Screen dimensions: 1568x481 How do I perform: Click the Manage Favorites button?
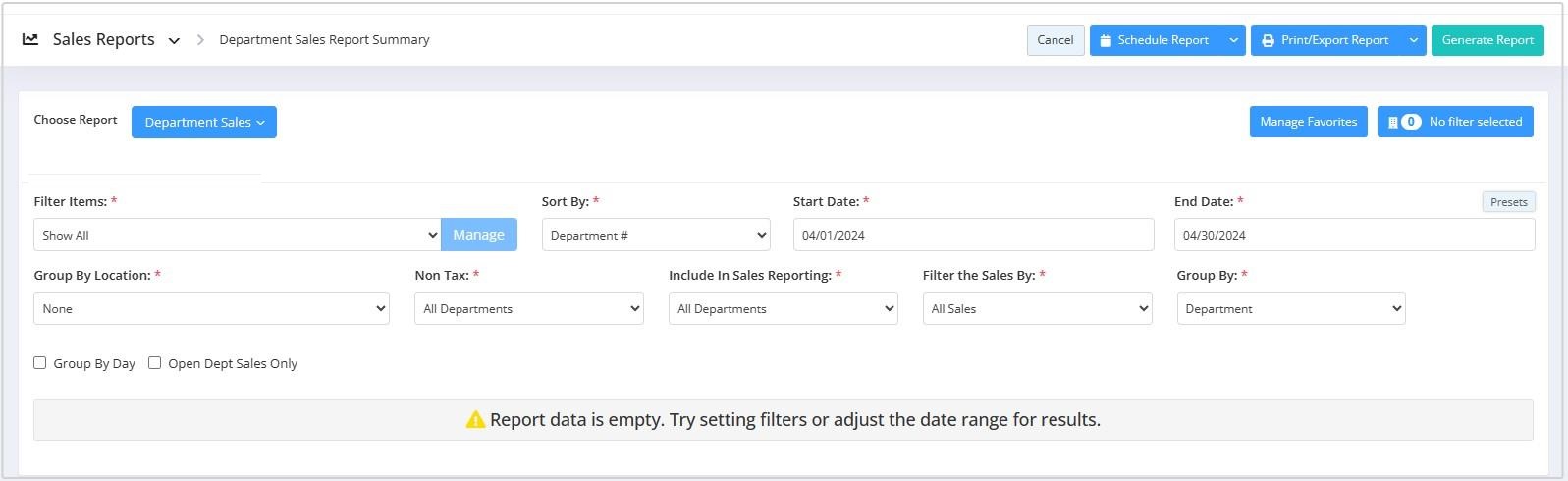1308,122
